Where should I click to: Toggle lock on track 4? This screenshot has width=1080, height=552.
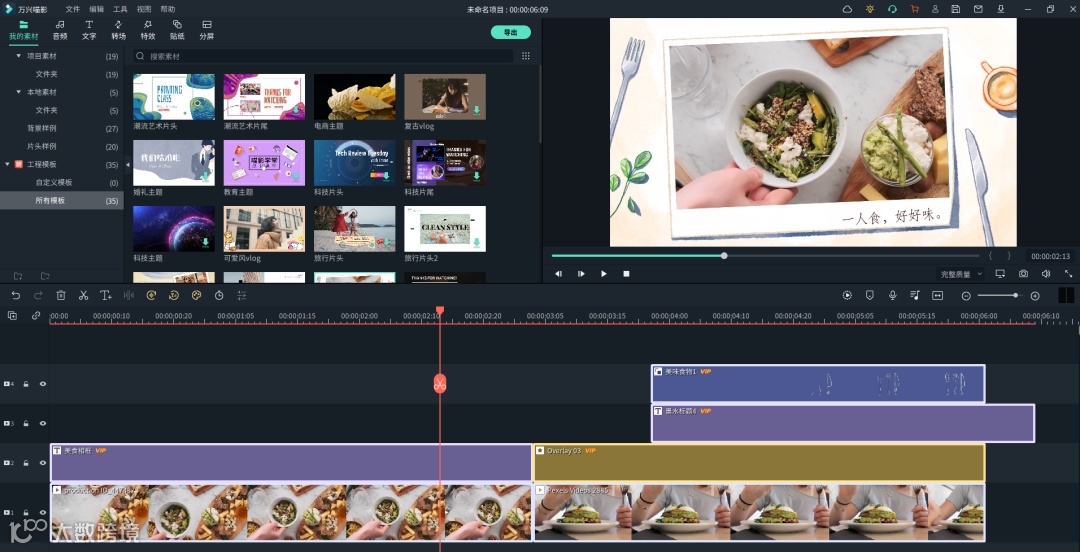[26, 384]
